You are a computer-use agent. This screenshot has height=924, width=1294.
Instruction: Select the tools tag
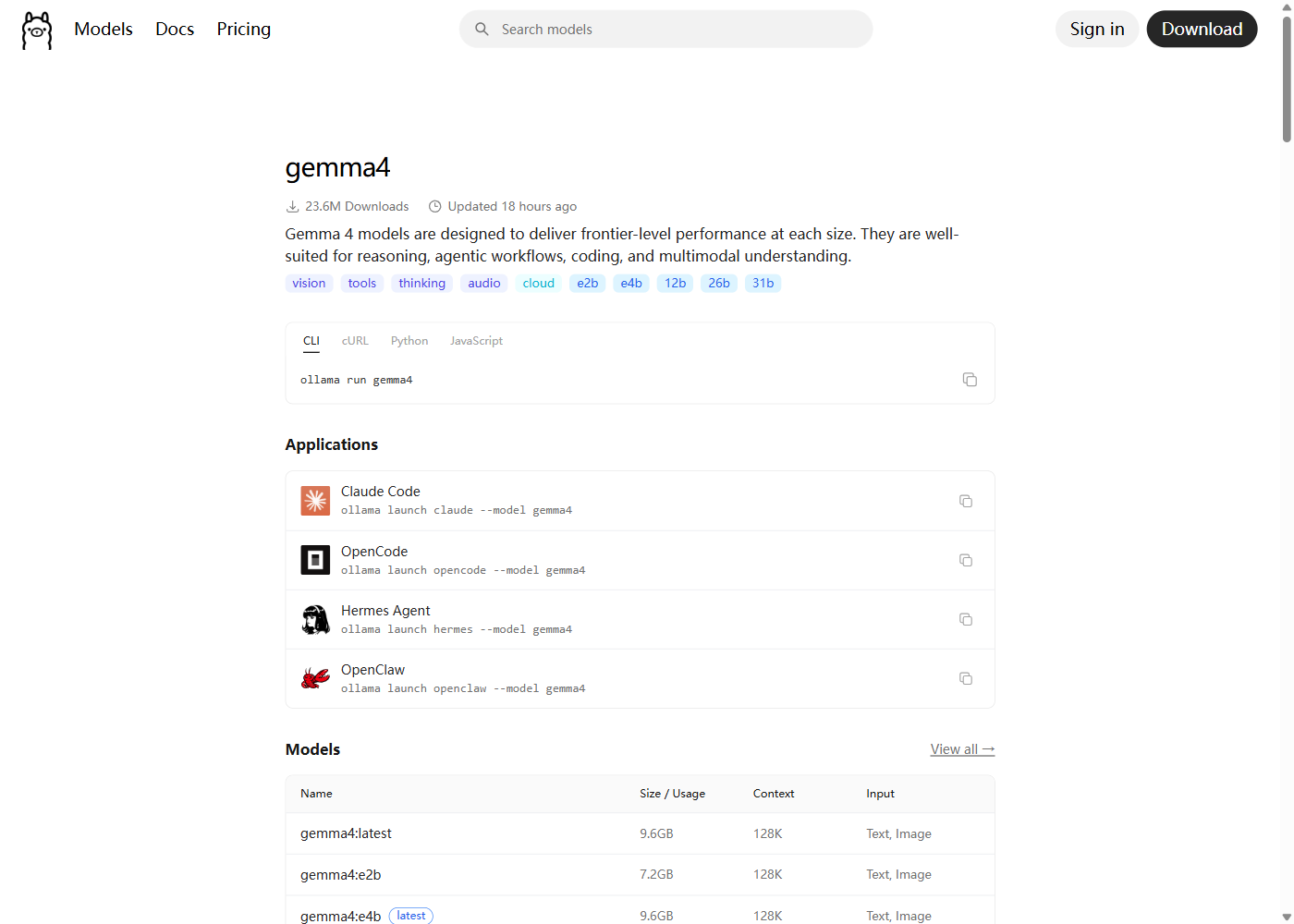362,284
